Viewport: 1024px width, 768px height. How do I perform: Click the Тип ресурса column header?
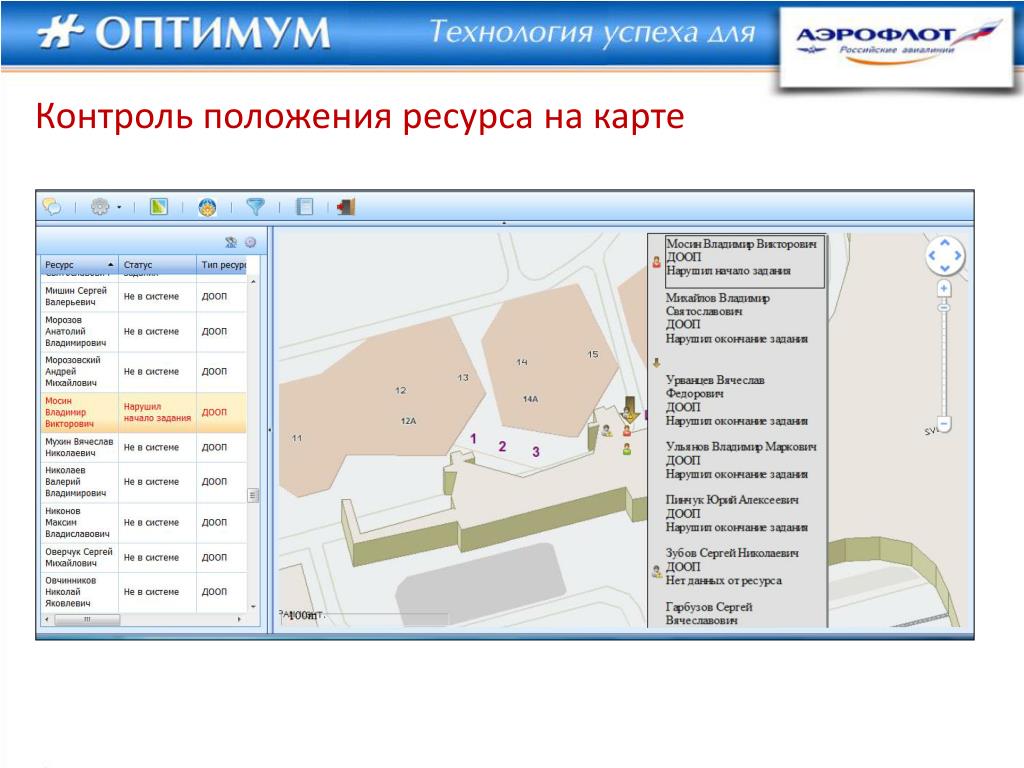[x=222, y=265]
